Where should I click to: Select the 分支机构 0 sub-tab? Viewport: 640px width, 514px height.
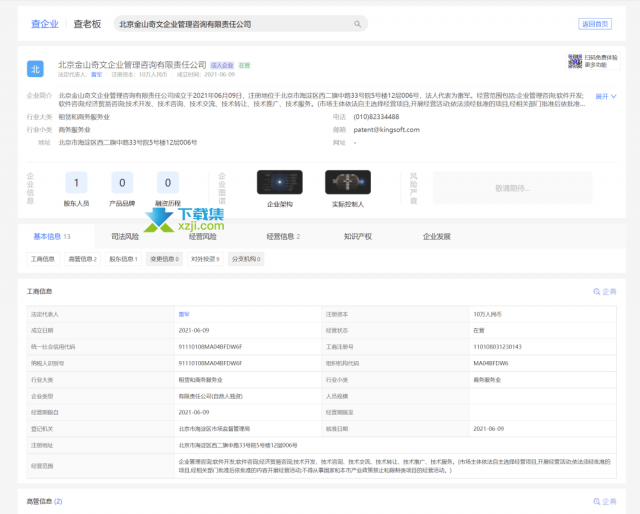246,259
